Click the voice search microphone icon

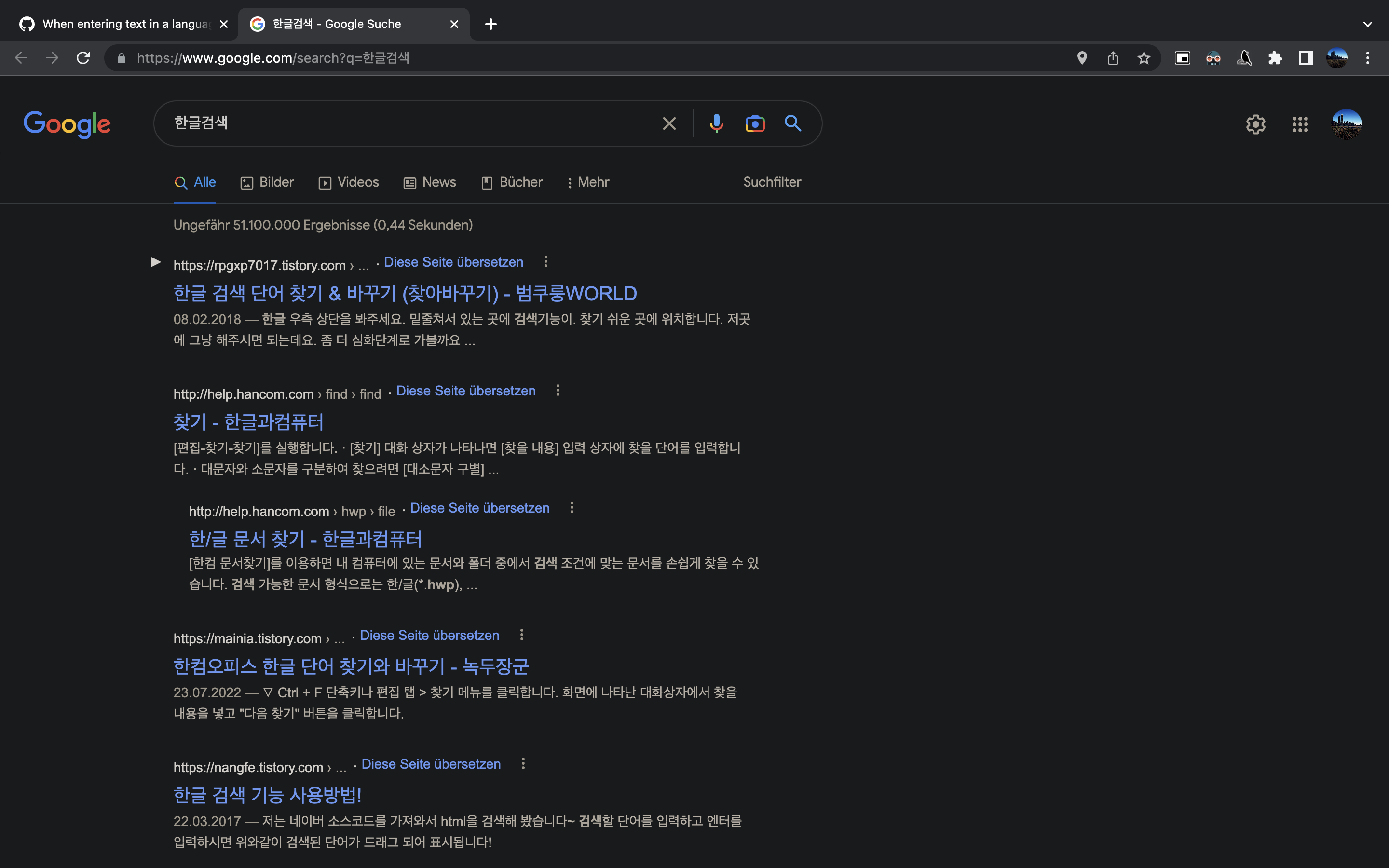tap(716, 123)
